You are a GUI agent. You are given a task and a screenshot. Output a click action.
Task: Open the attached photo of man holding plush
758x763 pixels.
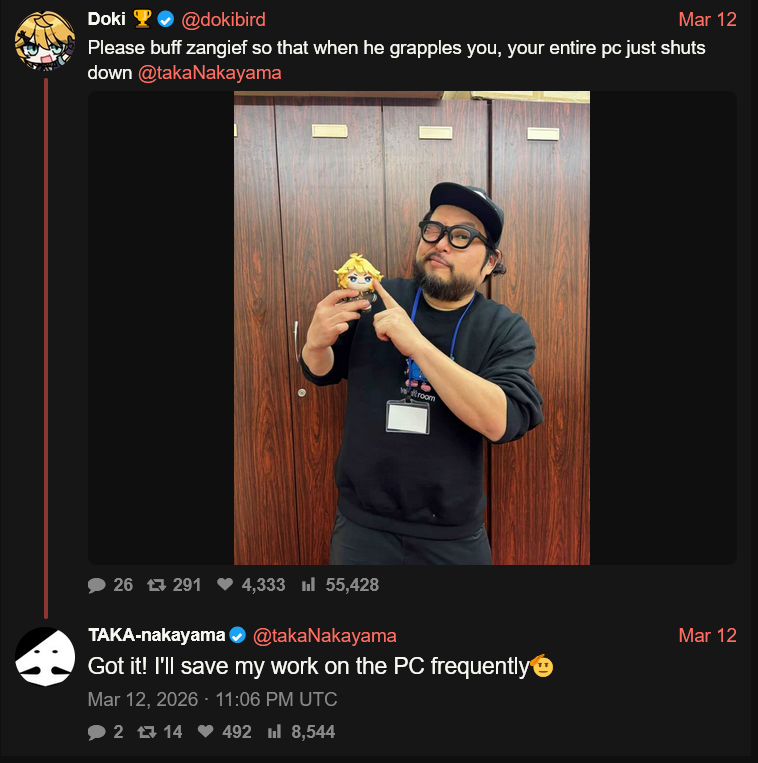(x=412, y=328)
